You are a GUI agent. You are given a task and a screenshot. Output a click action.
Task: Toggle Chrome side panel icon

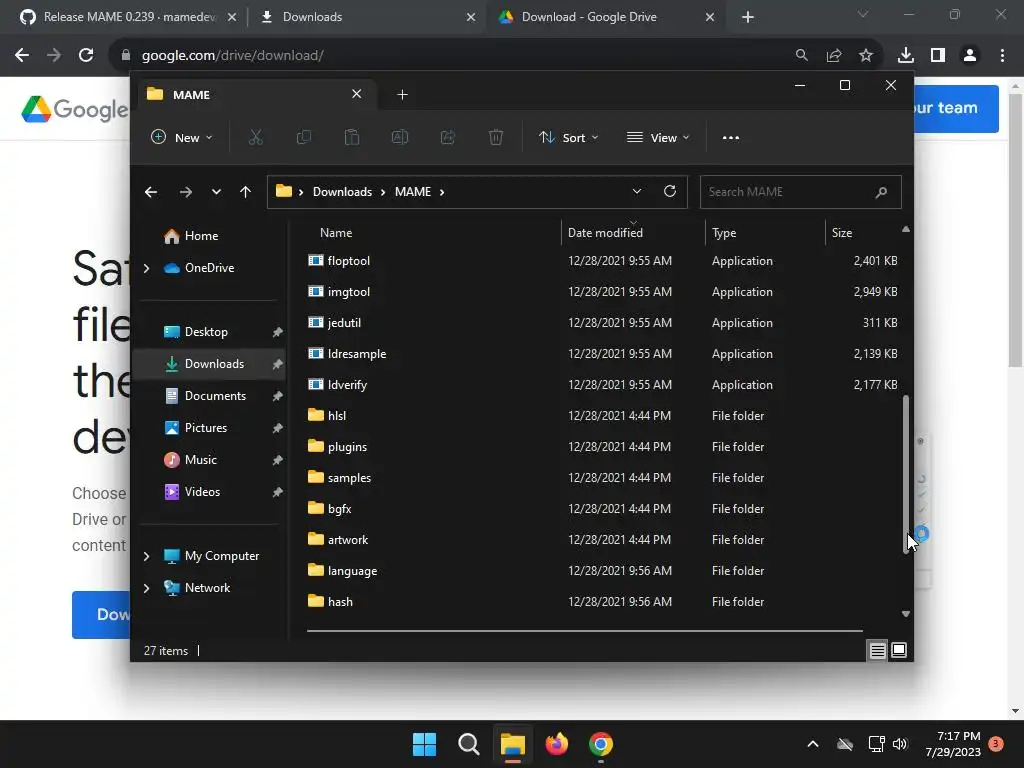coord(938,56)
